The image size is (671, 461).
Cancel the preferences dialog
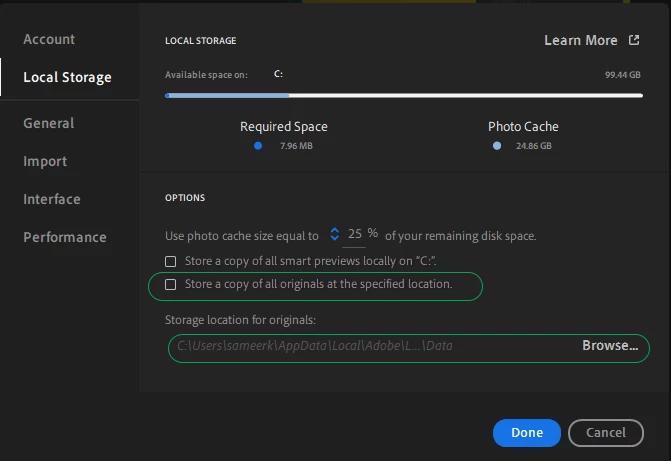606,433
